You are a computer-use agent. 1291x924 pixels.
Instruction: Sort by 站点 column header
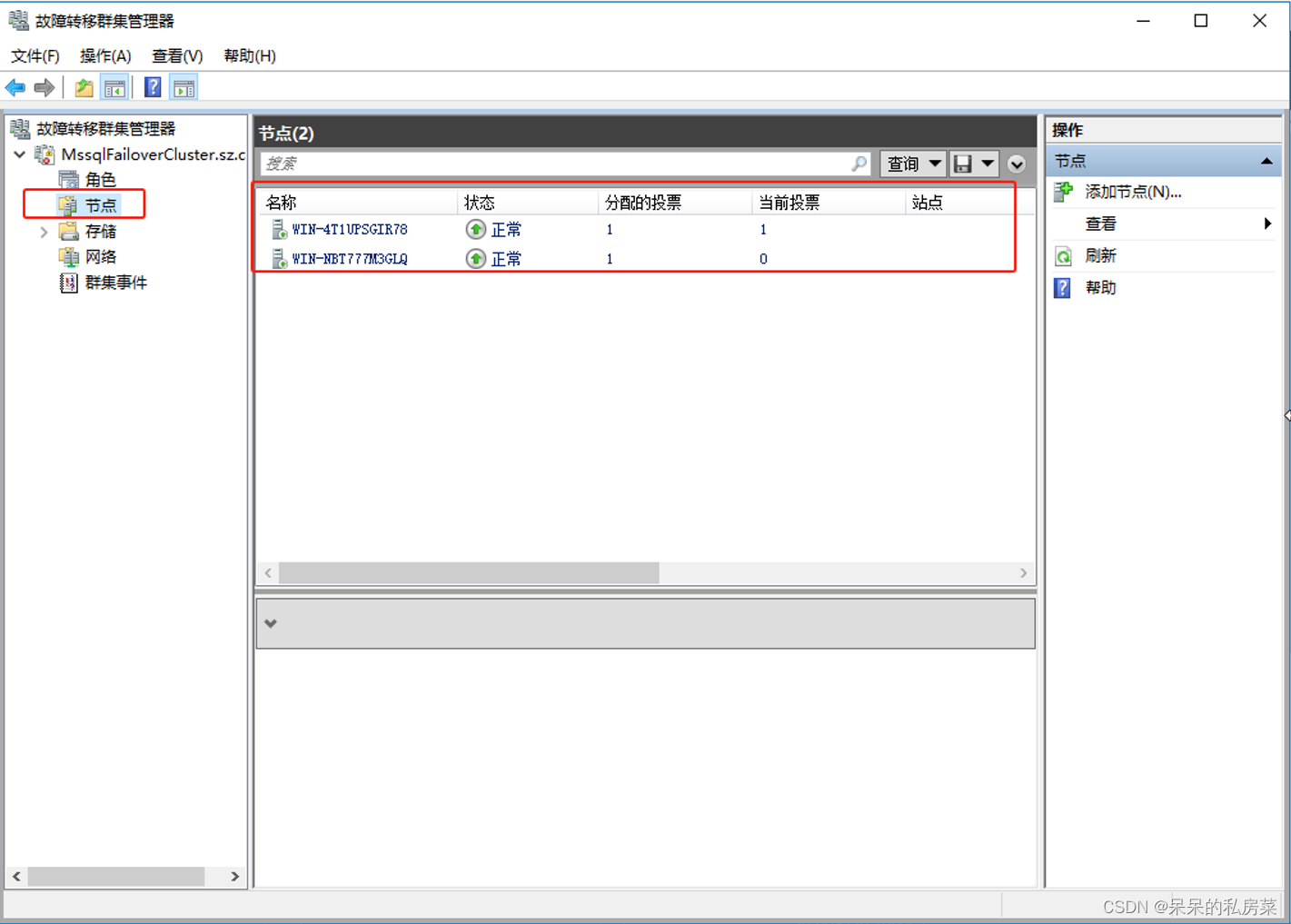[928, 203]
